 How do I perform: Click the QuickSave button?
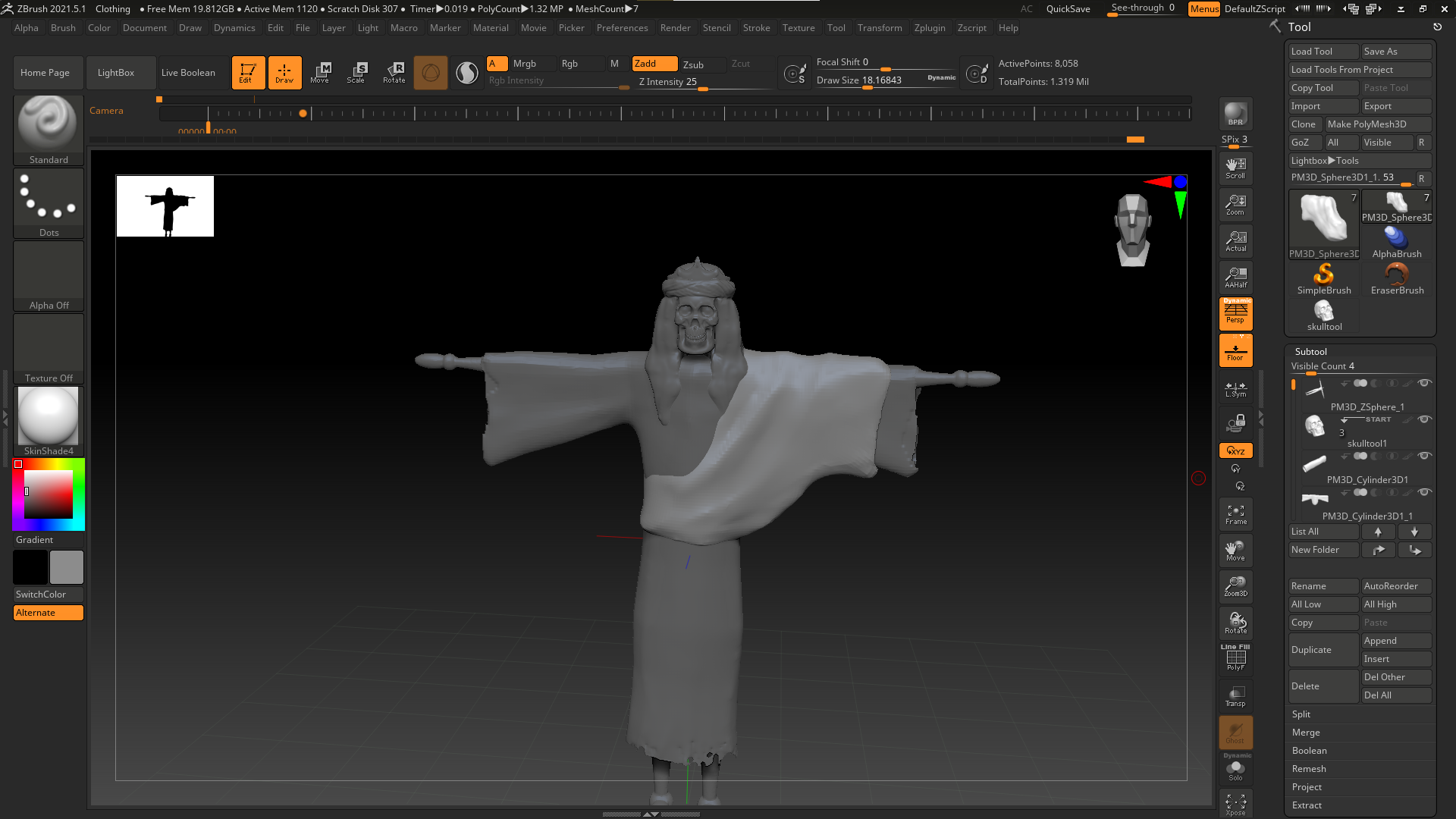[1068, 9]
